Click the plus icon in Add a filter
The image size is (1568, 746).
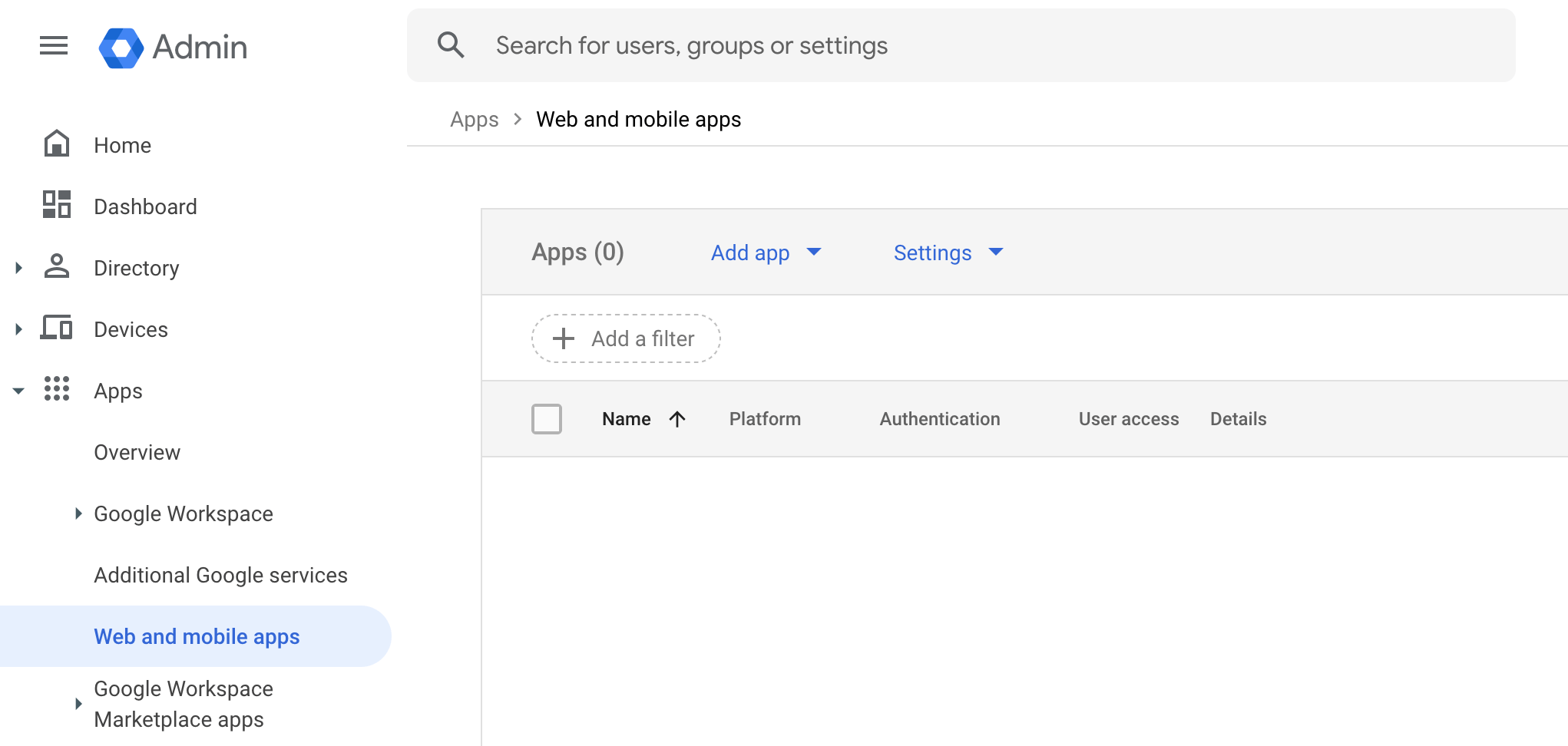pyautogui.click(x=564, y=338)
